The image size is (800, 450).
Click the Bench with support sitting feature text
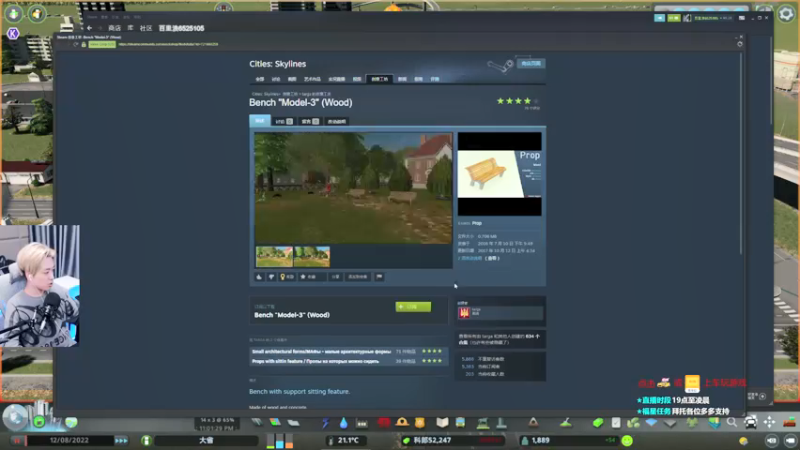tap(299, 391)
